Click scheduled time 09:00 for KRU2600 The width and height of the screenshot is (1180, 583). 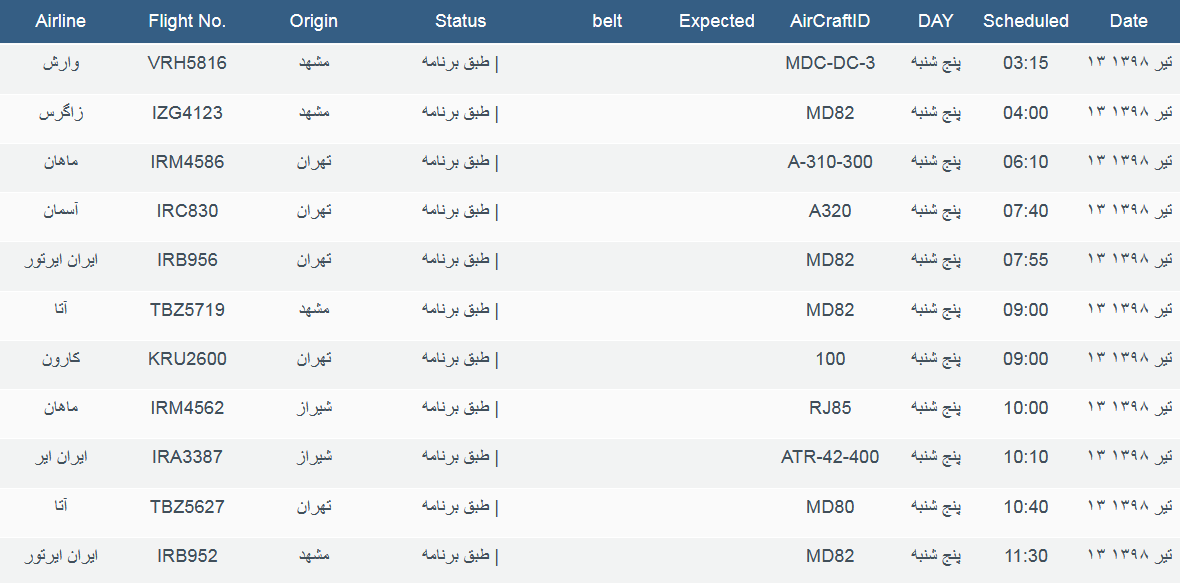(1026, 359)
